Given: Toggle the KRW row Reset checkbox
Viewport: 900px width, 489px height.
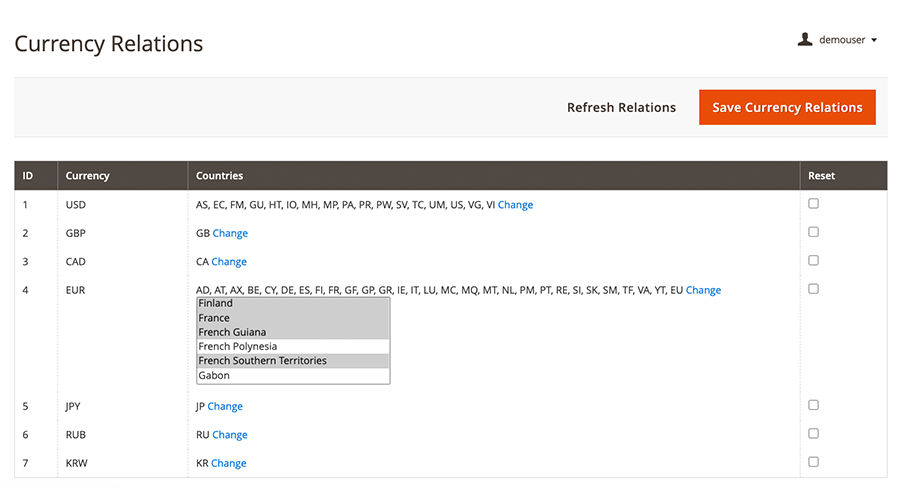Looking at the screenshot, I should 813,462.
